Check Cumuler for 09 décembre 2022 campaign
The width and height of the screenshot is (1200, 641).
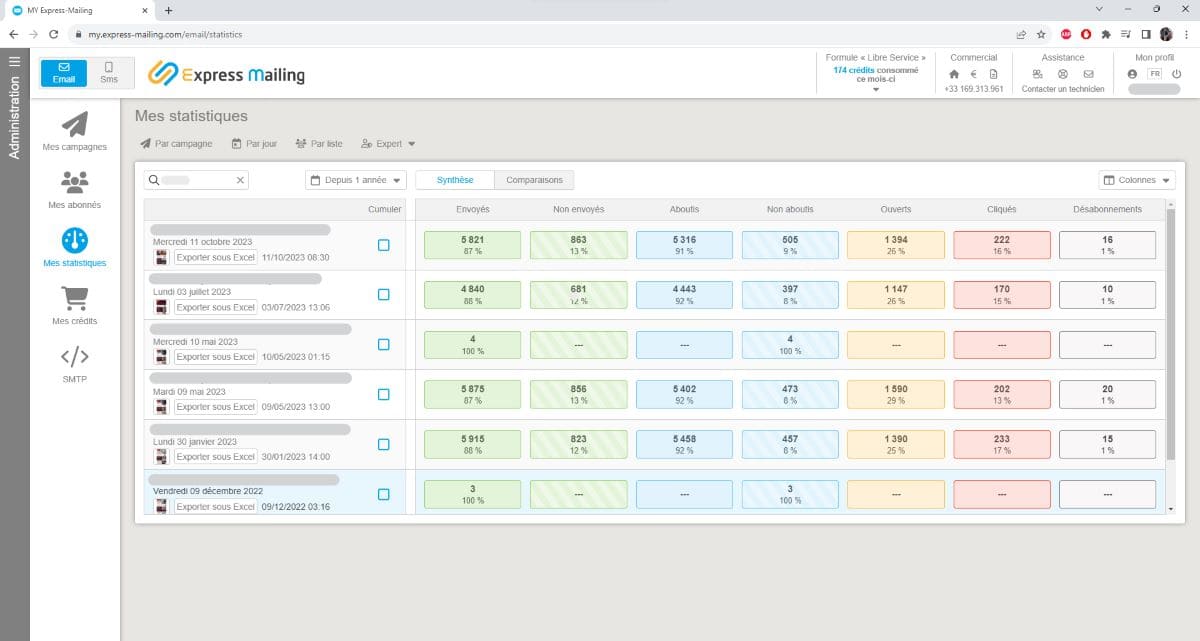click(384, 494)
